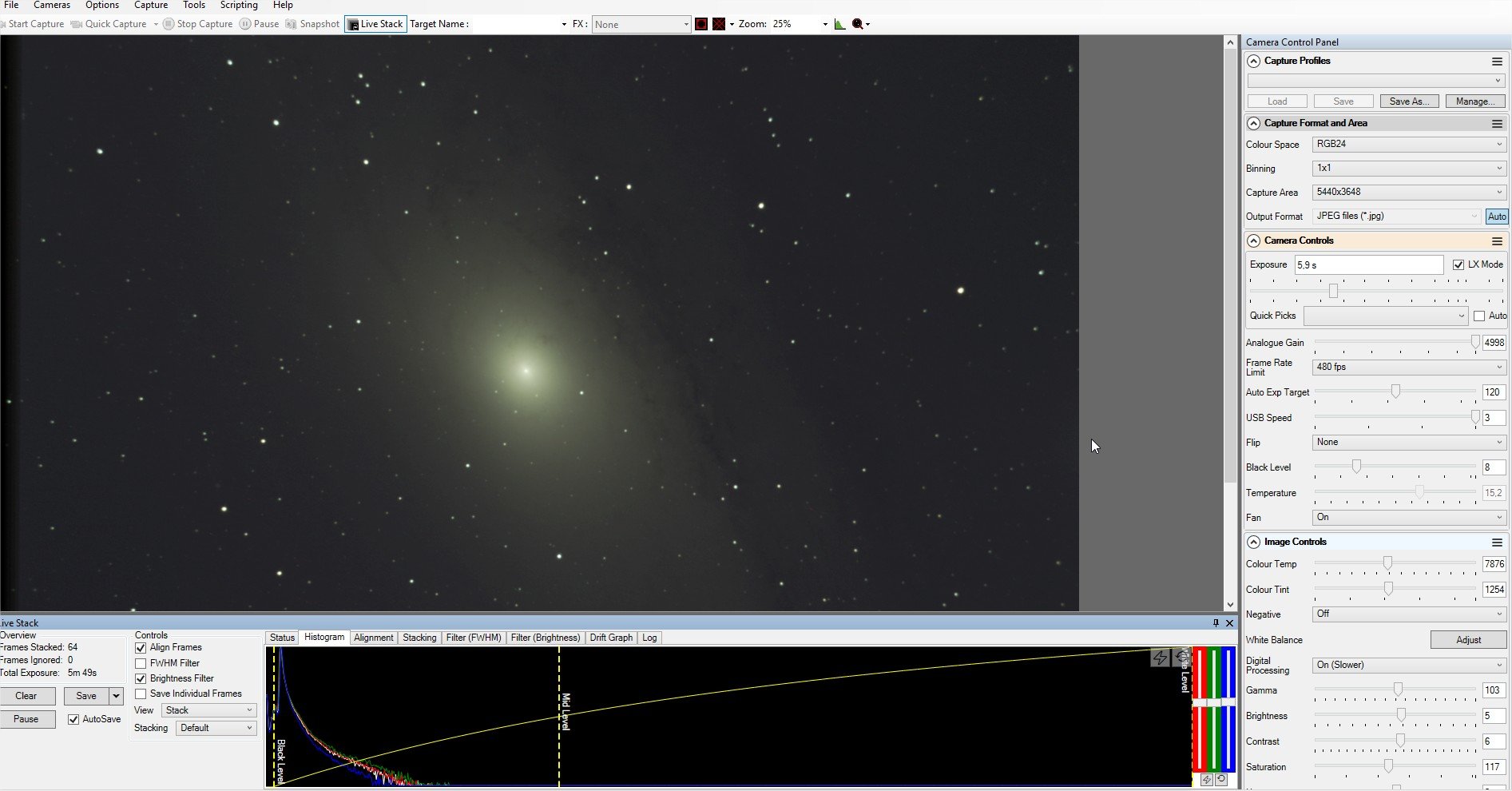Click the Quick Capture camera icon
Screen dimensions: 1512x791
77,24
